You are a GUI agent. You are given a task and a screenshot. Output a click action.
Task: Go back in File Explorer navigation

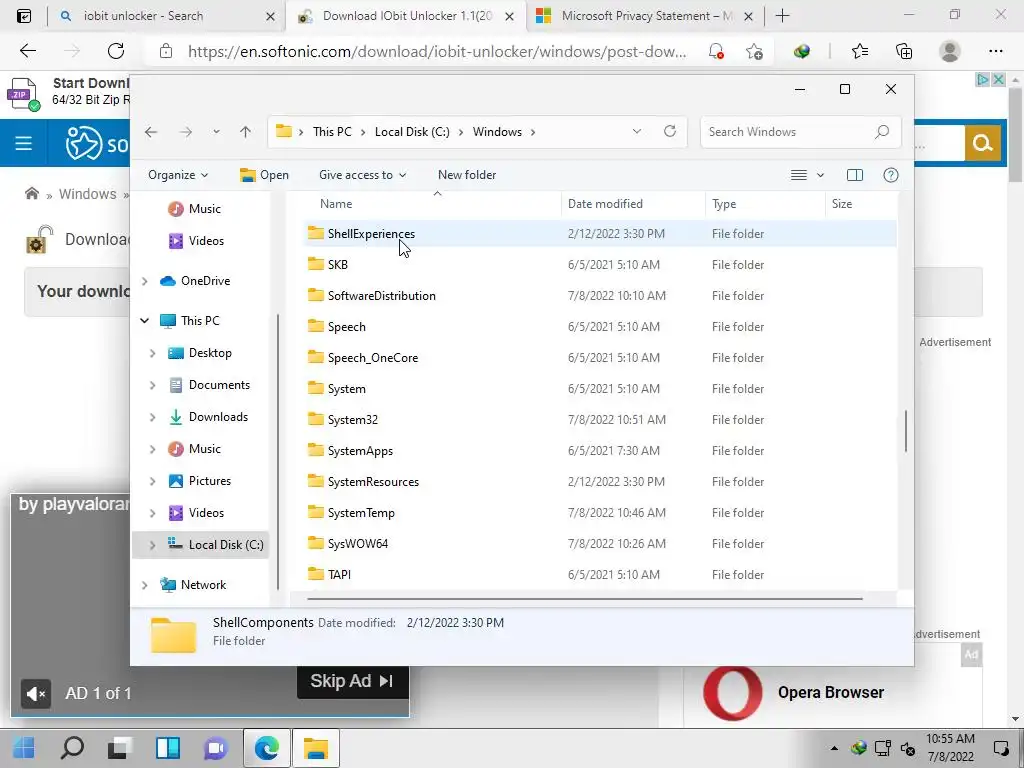coord(152,132)
